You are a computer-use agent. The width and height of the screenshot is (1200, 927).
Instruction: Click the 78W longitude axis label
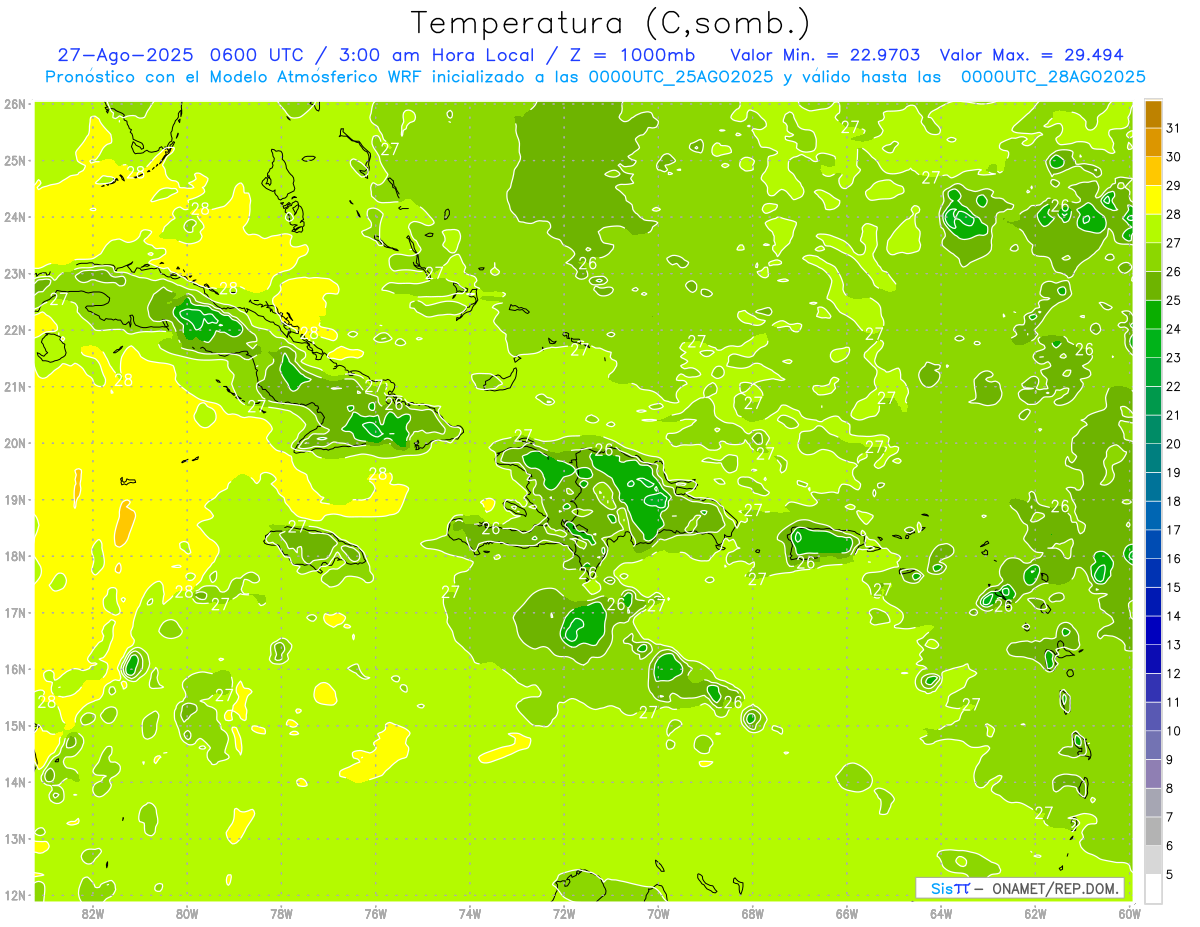[x=281, y=913]
